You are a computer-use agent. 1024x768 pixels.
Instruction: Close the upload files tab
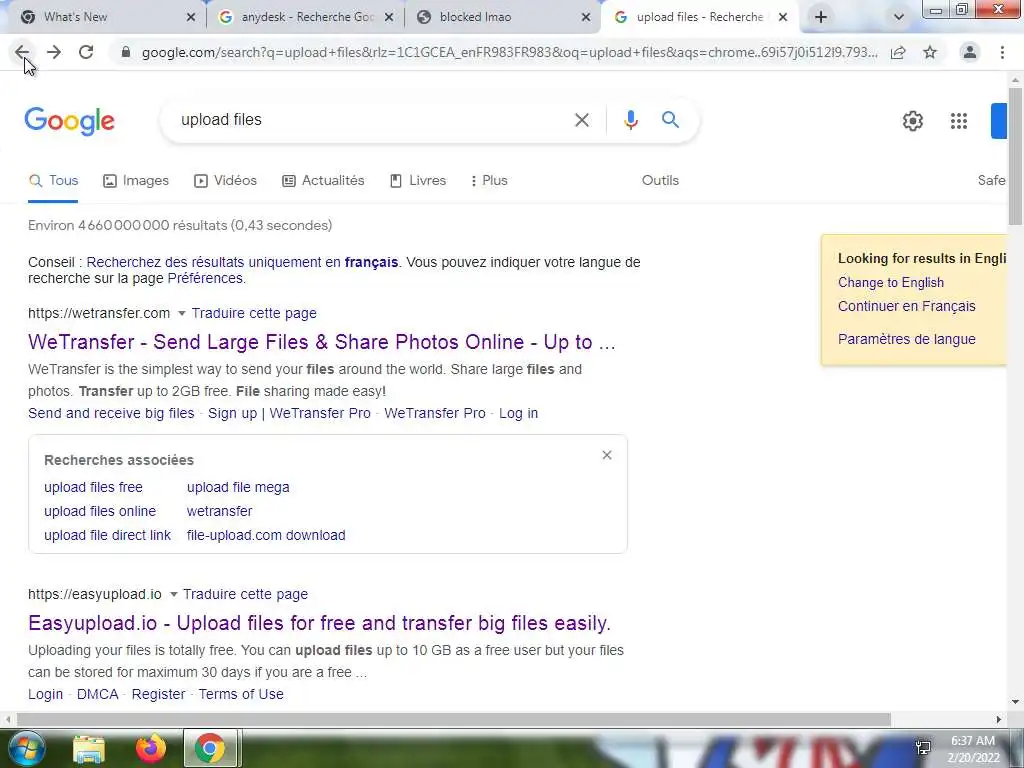point(783,17)
